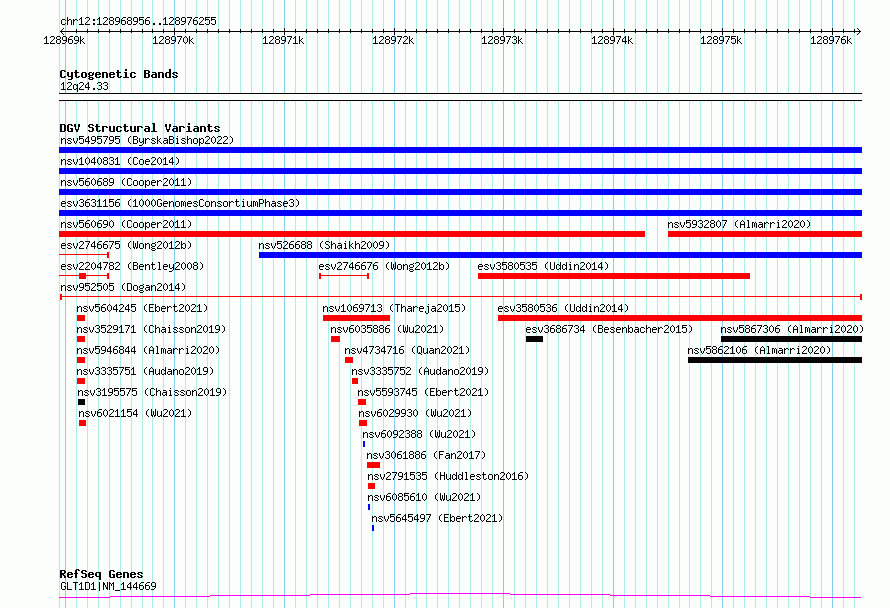
Task: Click the nsv5495795 ByrskaBishop2022 blue variant bar
Action: pos(460,150)
